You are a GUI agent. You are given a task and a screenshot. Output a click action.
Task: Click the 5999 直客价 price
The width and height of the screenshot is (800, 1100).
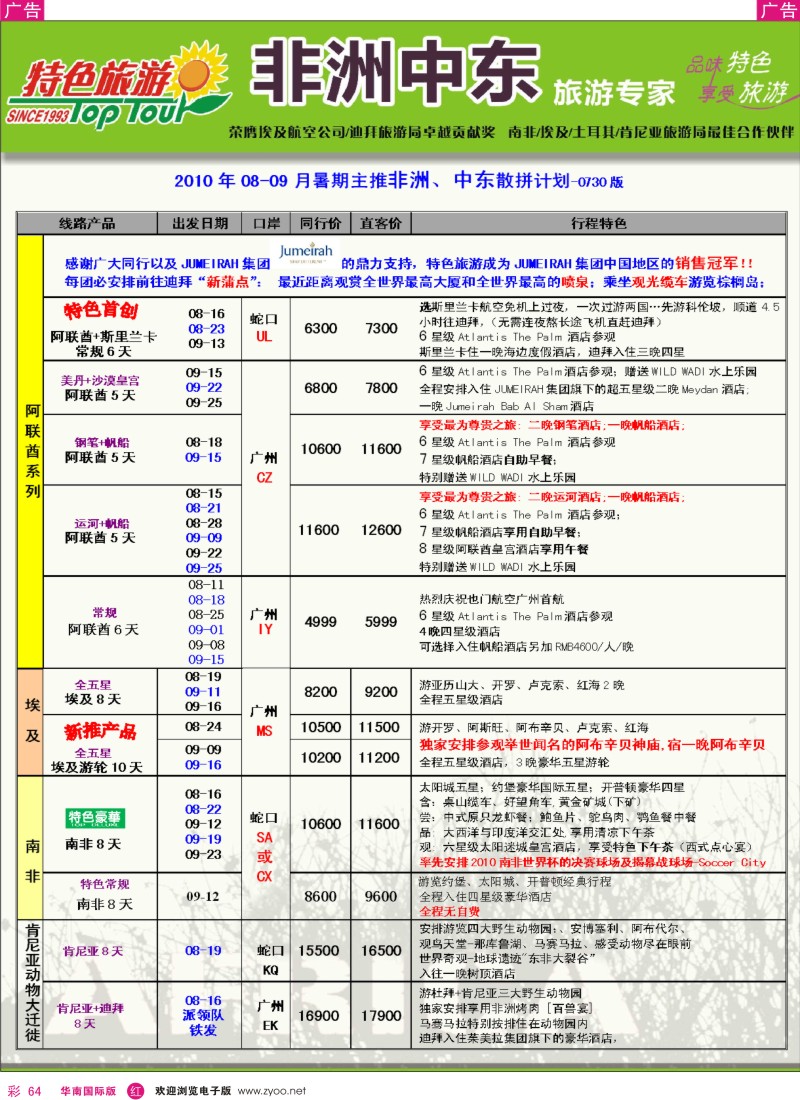point(380,622)
